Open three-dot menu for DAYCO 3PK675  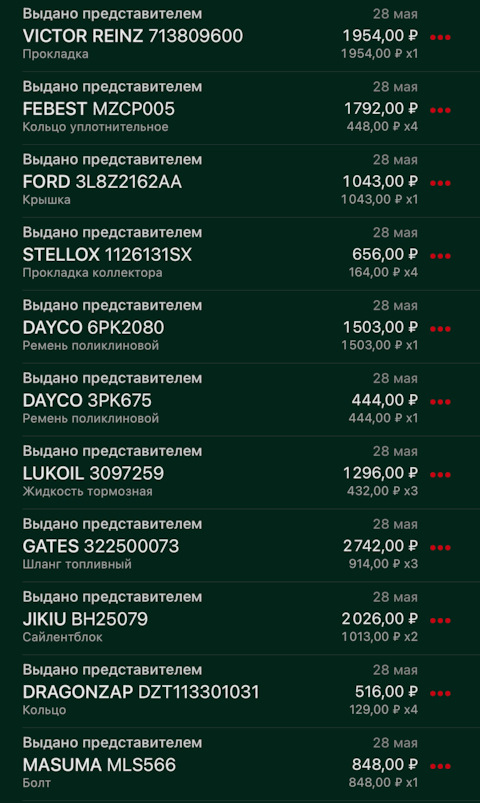440,402
